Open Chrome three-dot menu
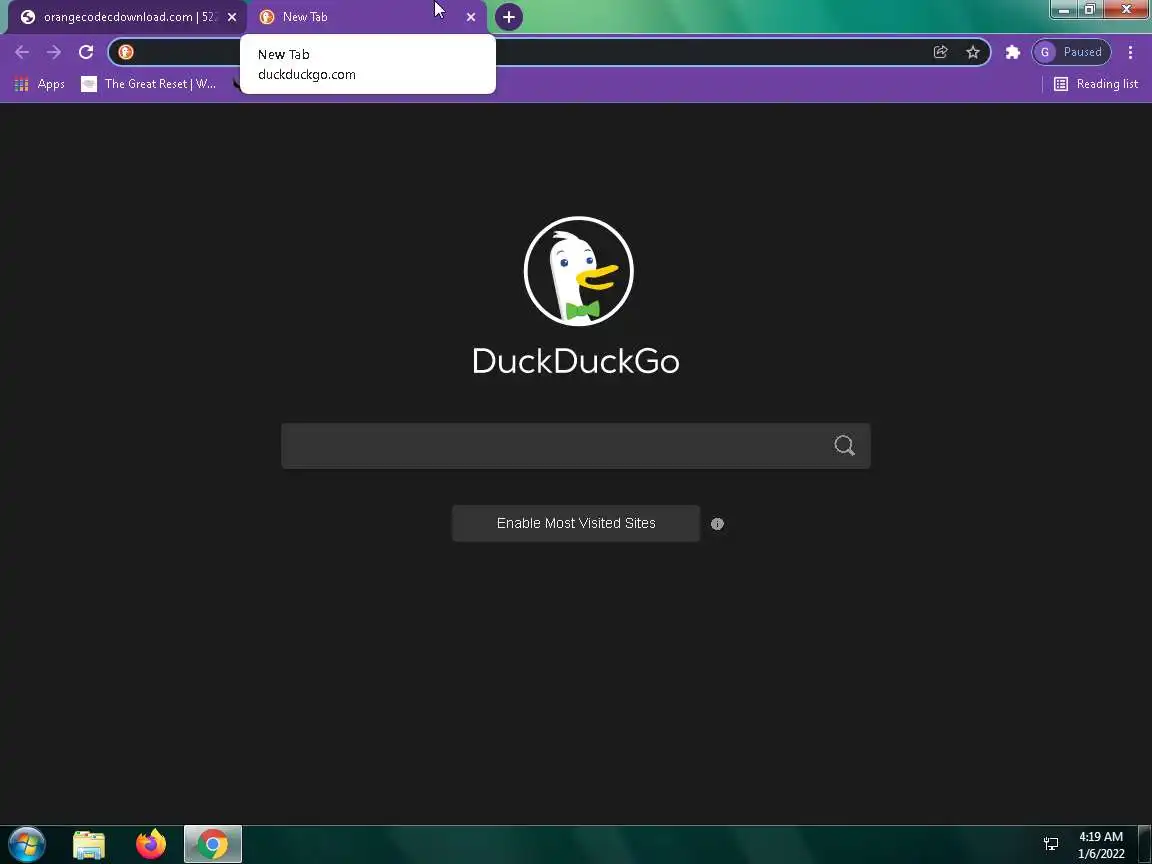 click(x=1130, y=52)
